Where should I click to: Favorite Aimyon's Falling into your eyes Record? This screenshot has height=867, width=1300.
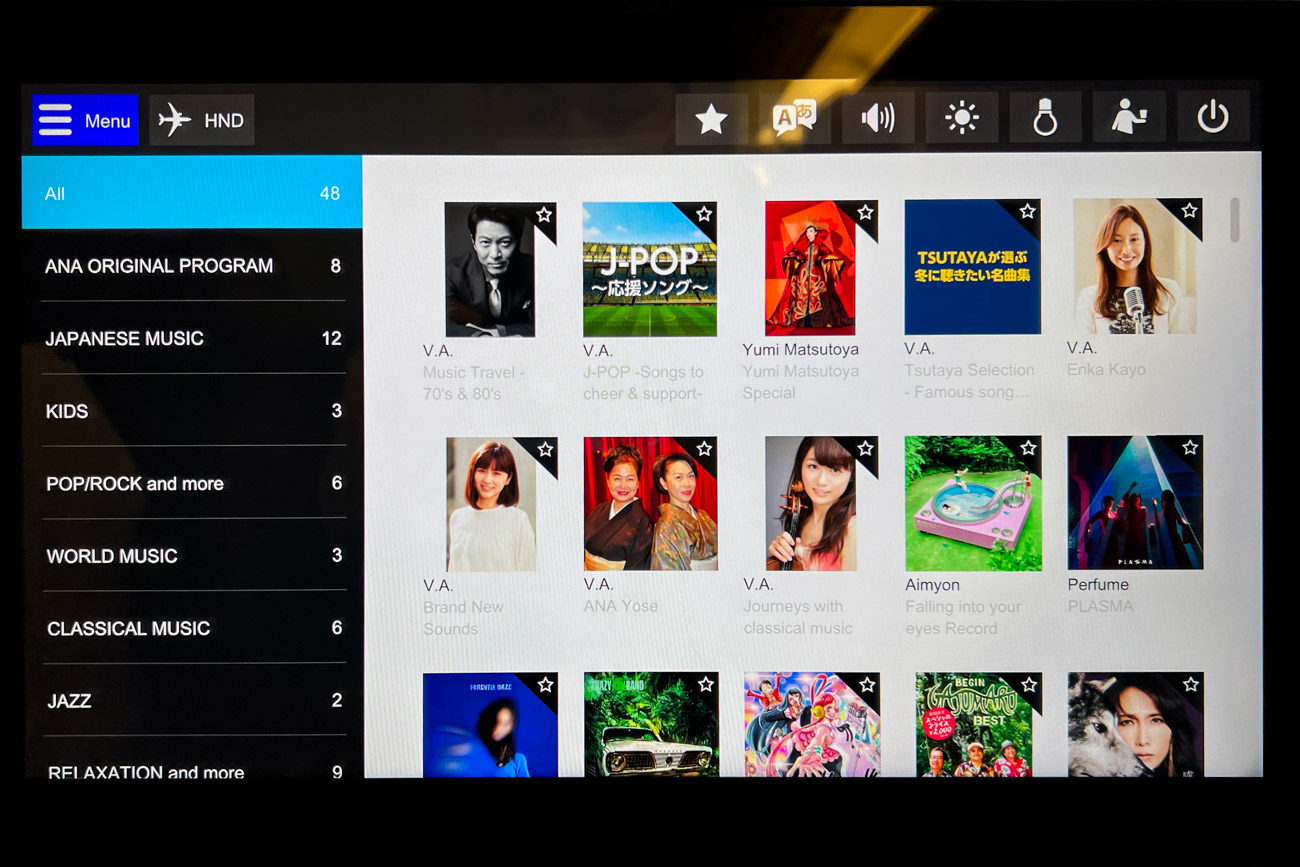pyautogui.click(x=1028, y=448)
